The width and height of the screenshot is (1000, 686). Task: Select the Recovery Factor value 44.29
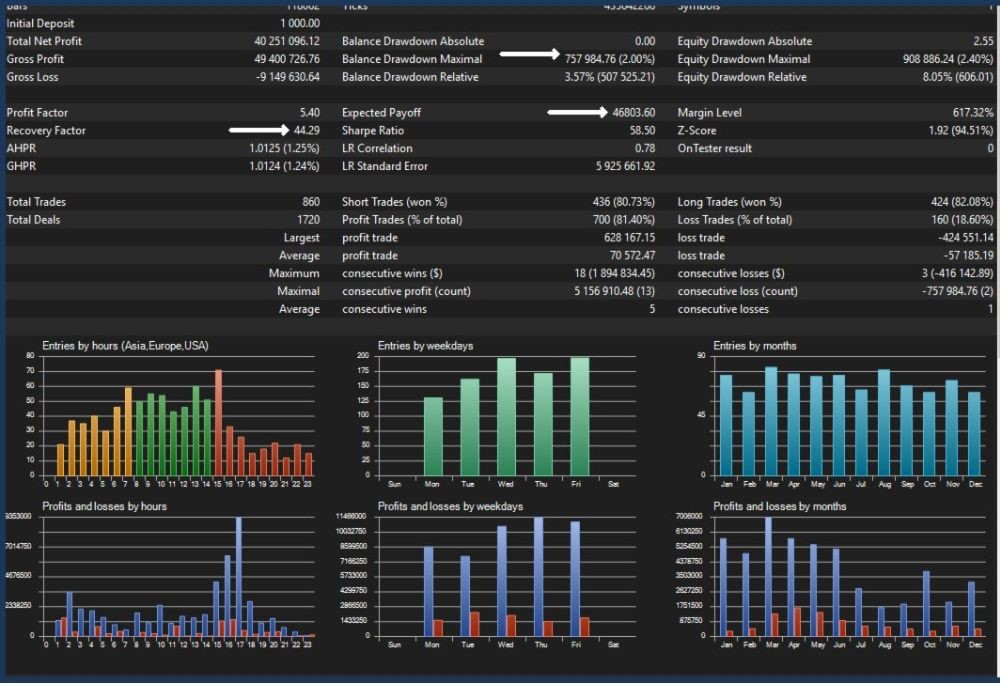click(306, 130)
